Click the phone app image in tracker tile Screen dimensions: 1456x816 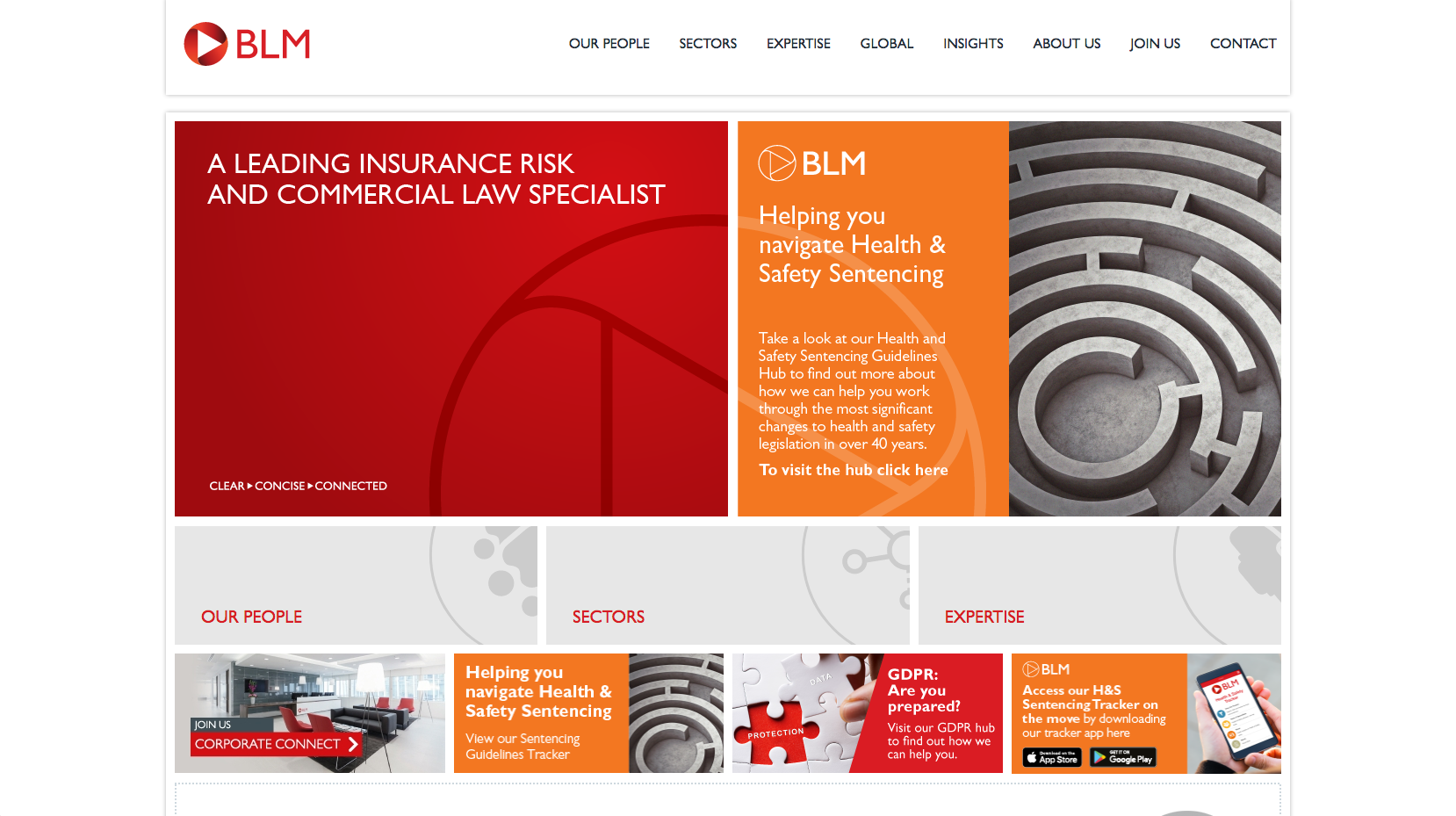coord(1234,713)
